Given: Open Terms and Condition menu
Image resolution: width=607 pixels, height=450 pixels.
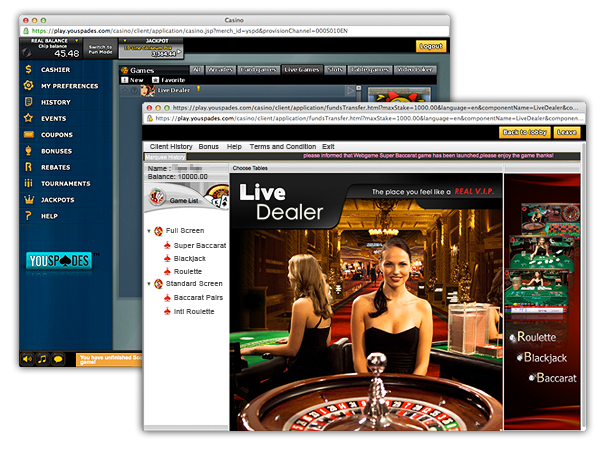Looking at the screenshot, I should pyautogui.click(x=283, y=146).
